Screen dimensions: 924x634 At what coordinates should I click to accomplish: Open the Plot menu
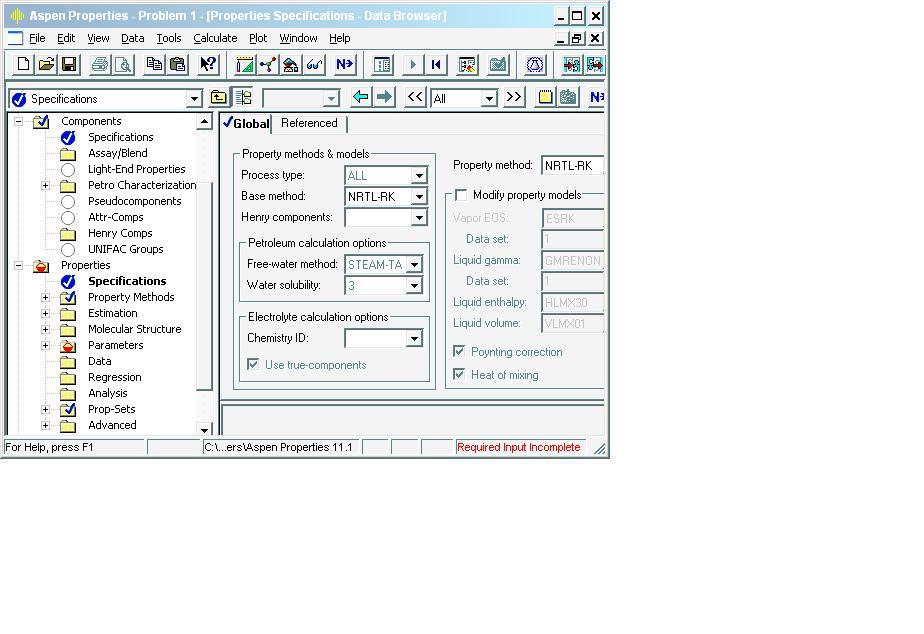pyautogui.click(x=258, y=38)
